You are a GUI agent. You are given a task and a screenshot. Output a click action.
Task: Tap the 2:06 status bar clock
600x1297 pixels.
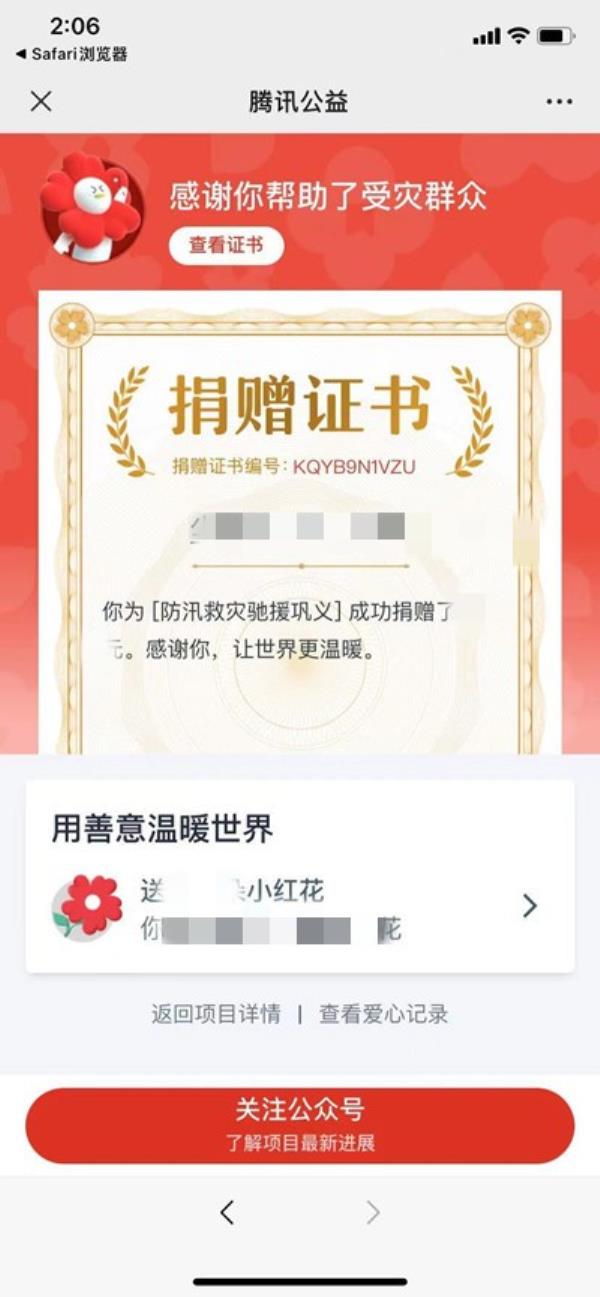click(75, 26)
